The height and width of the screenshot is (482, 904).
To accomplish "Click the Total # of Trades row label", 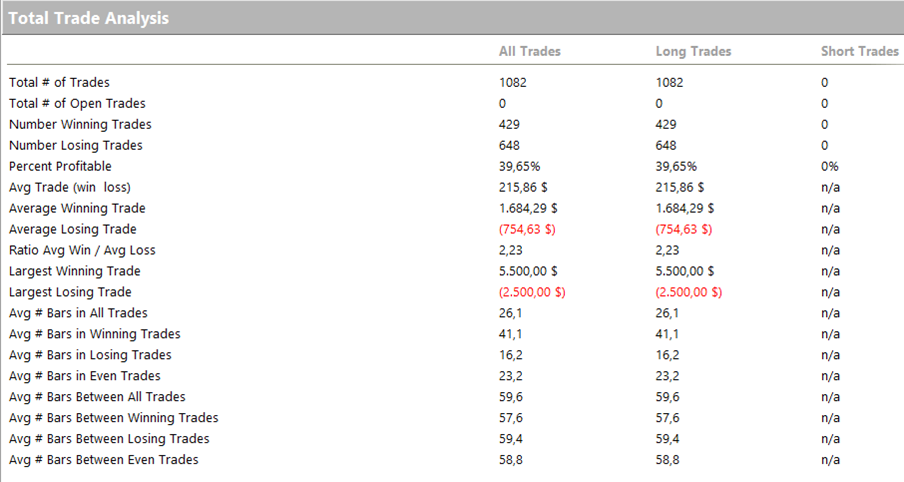I will pyautogui.click(x=59, y=83).
